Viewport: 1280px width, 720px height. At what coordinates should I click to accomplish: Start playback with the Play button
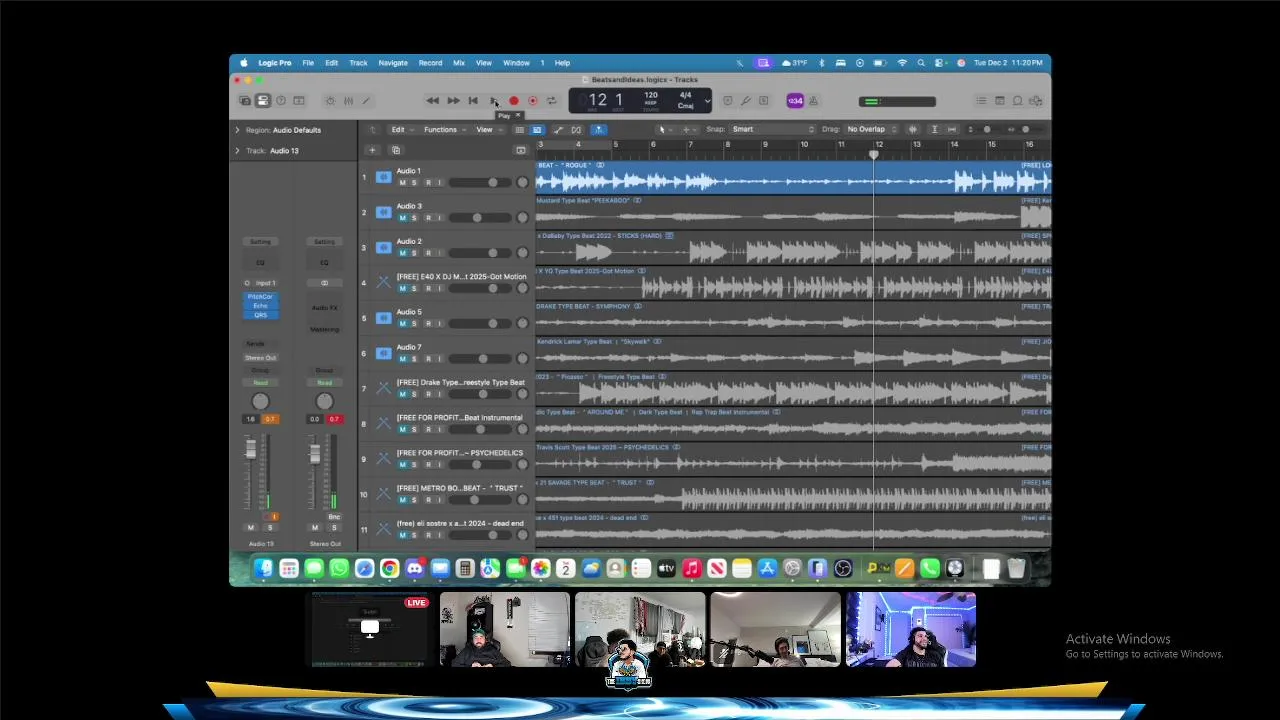[x=493, y=101]
